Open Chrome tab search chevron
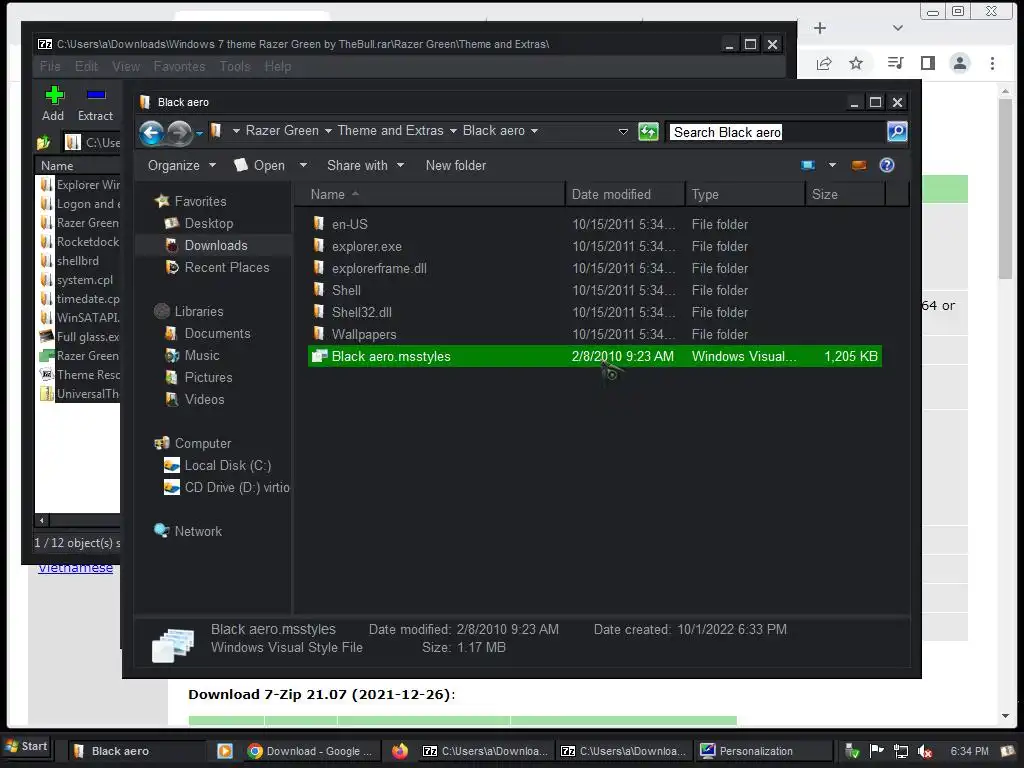1024x768 pixels. [898, 28]
